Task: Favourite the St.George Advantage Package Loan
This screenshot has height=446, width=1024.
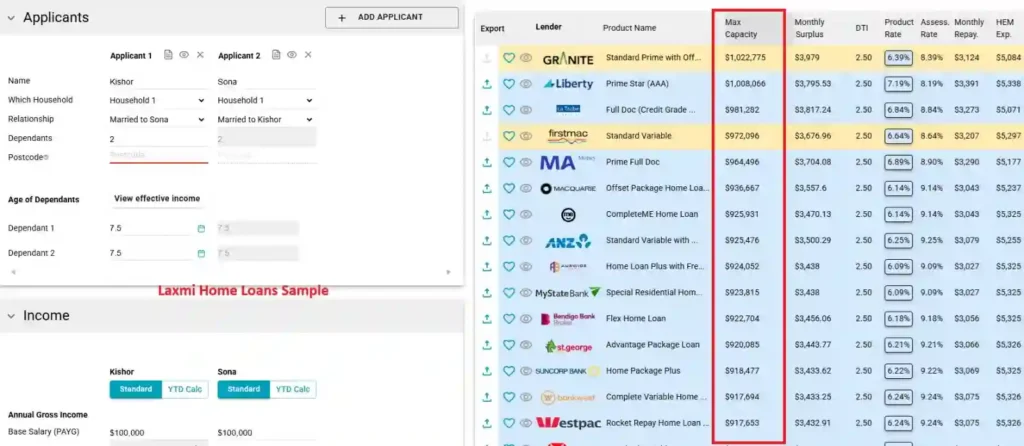Action: point(509,345)
